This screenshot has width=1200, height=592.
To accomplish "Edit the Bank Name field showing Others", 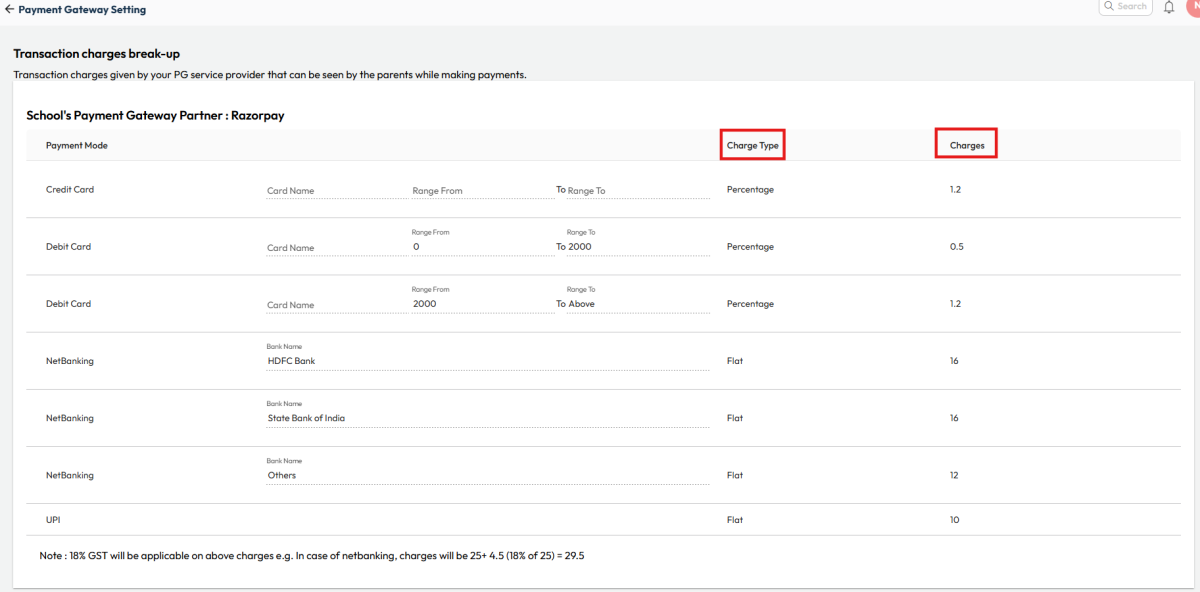I will 350,474.
